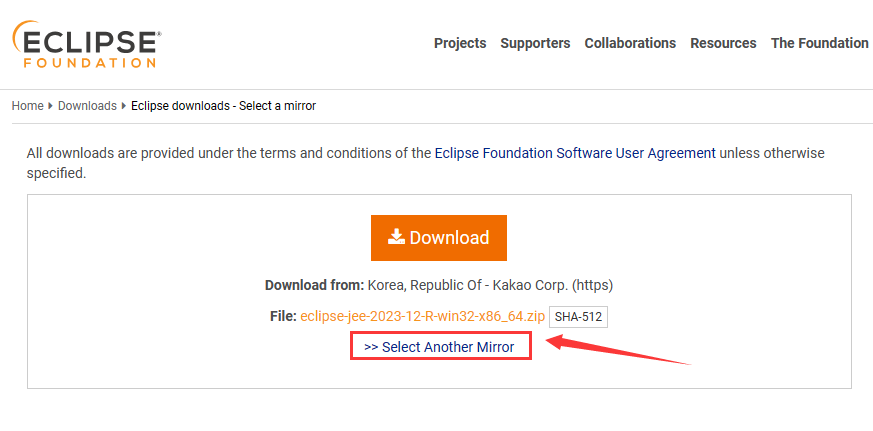873x431 pixels.
Task: Expand the Resources menu
Action: click(723, 43)
